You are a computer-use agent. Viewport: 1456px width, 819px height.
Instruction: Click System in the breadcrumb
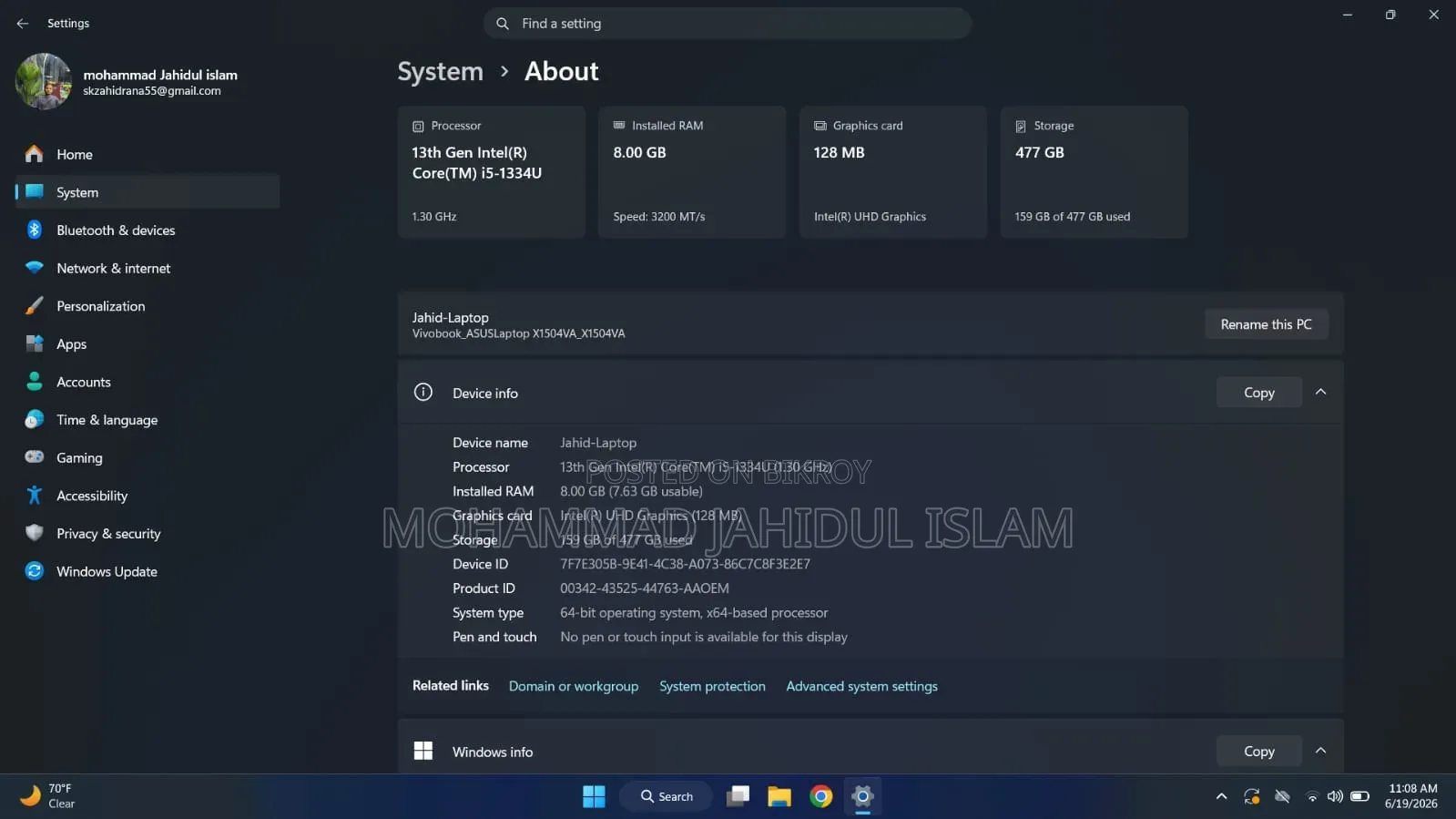pos(440,71)
